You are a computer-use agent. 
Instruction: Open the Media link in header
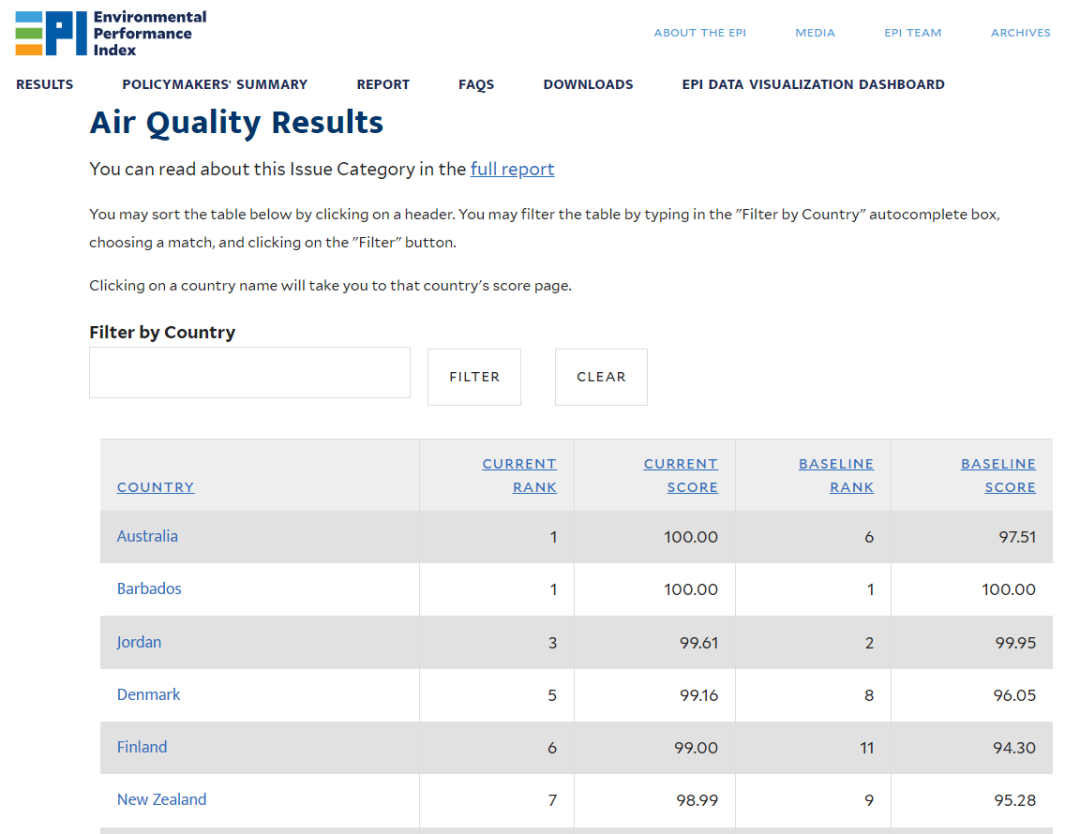[814, 33]
